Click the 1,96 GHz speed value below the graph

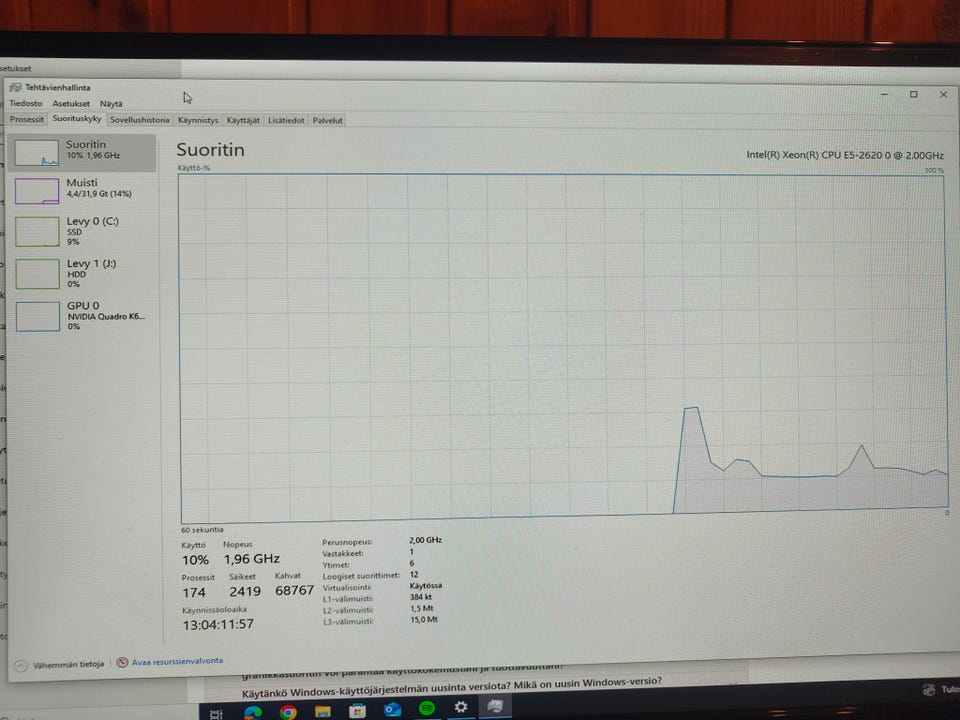coord(252,559)
